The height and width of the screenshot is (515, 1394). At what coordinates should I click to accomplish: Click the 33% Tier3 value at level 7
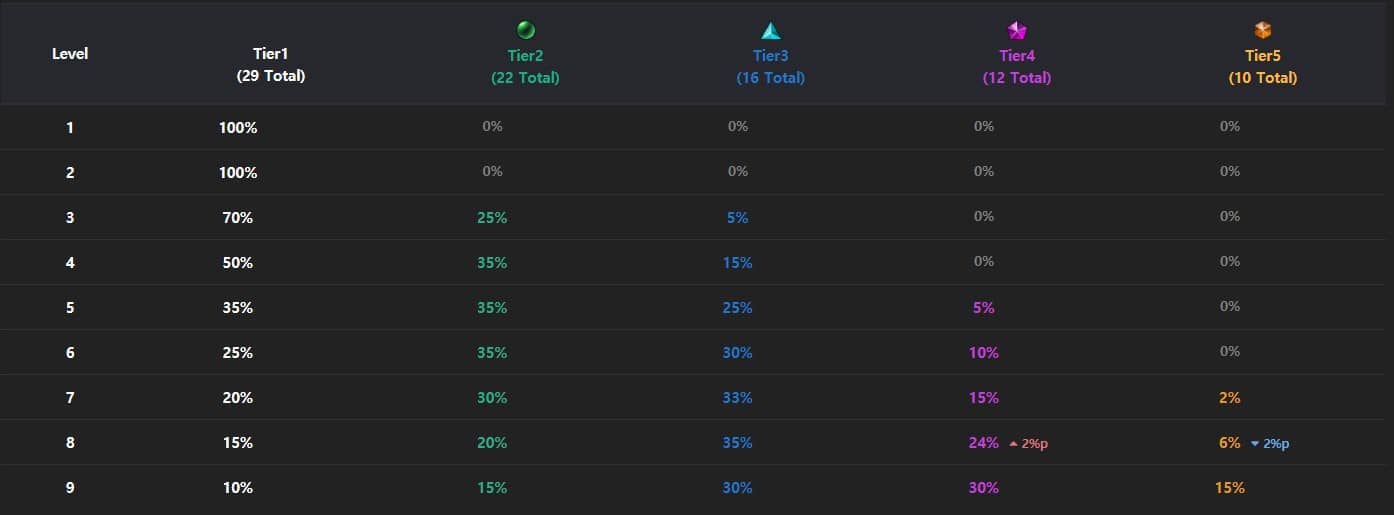click(x=738, y=398)
